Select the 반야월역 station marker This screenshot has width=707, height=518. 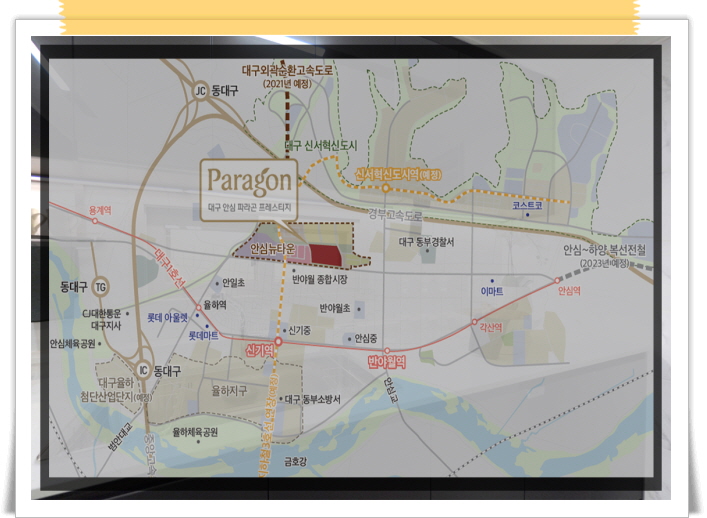coord(387,351)
